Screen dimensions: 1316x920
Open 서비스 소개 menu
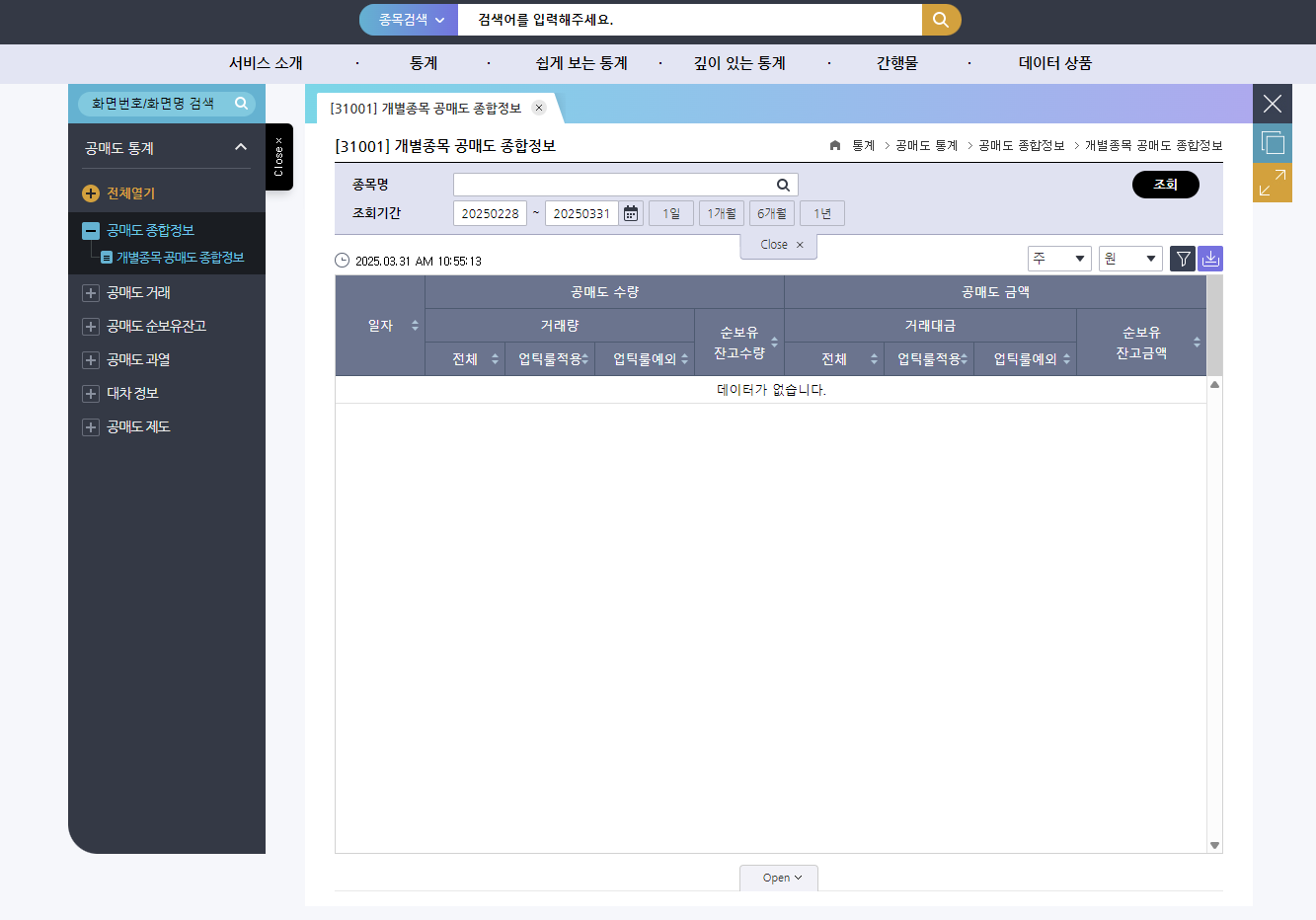(x=266, y=63)
